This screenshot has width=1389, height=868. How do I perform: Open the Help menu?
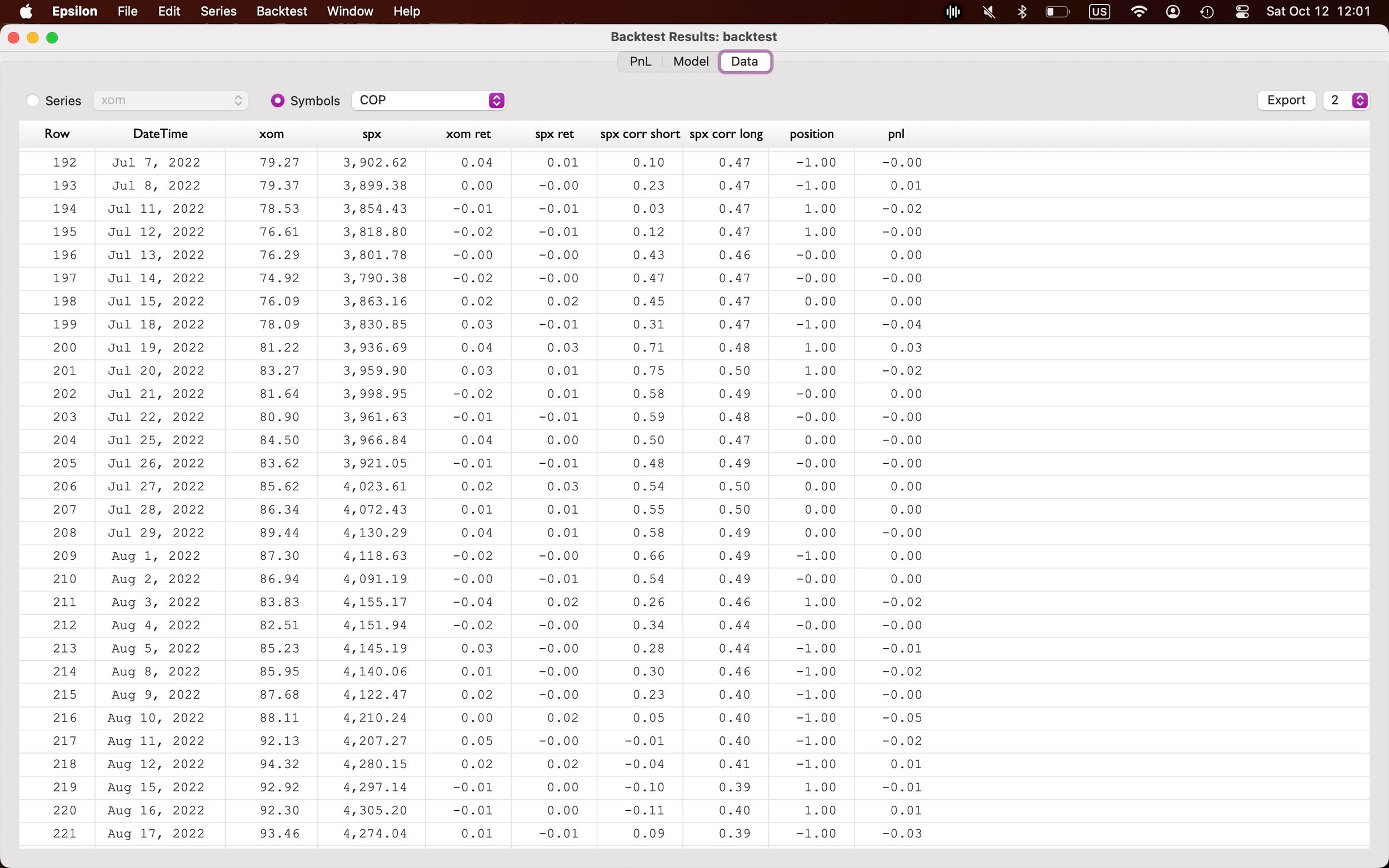[407, 11]
